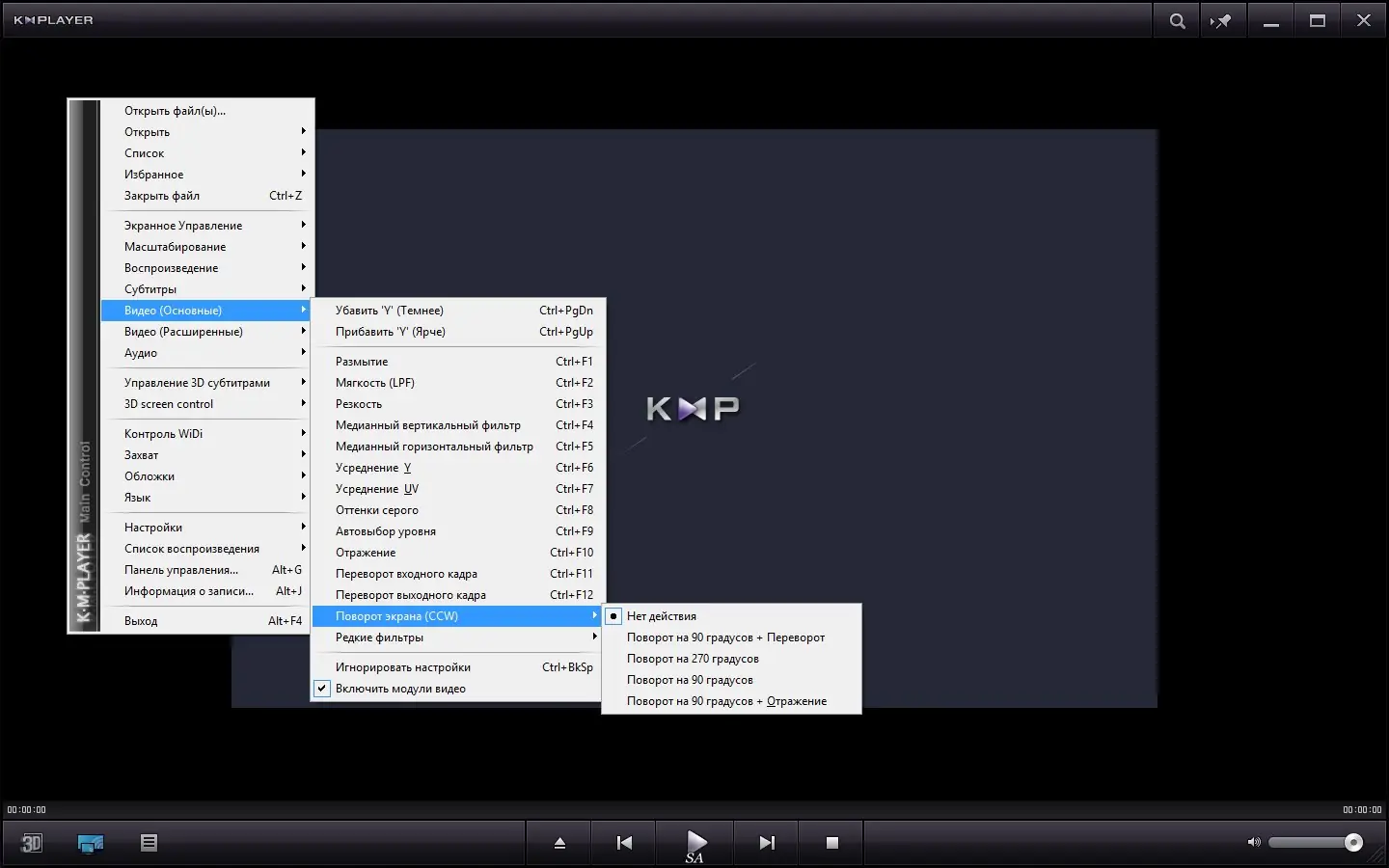Enable 'Автовыбор уровня' option

tap(458, 531)
